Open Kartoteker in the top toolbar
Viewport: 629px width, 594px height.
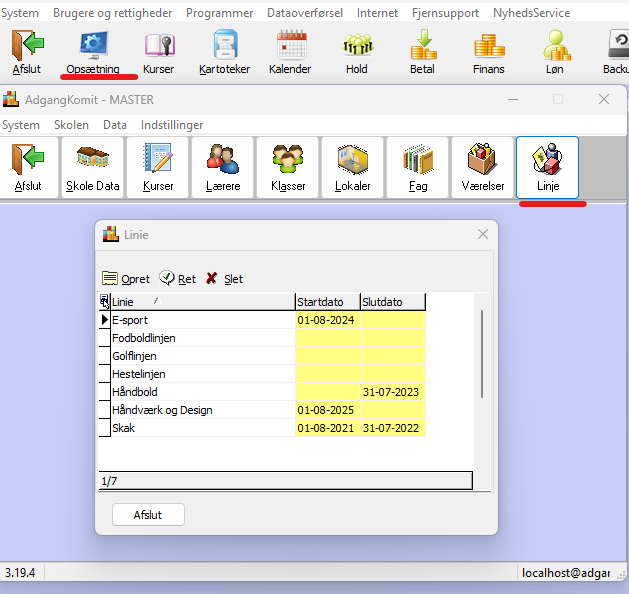click(225, 52)
